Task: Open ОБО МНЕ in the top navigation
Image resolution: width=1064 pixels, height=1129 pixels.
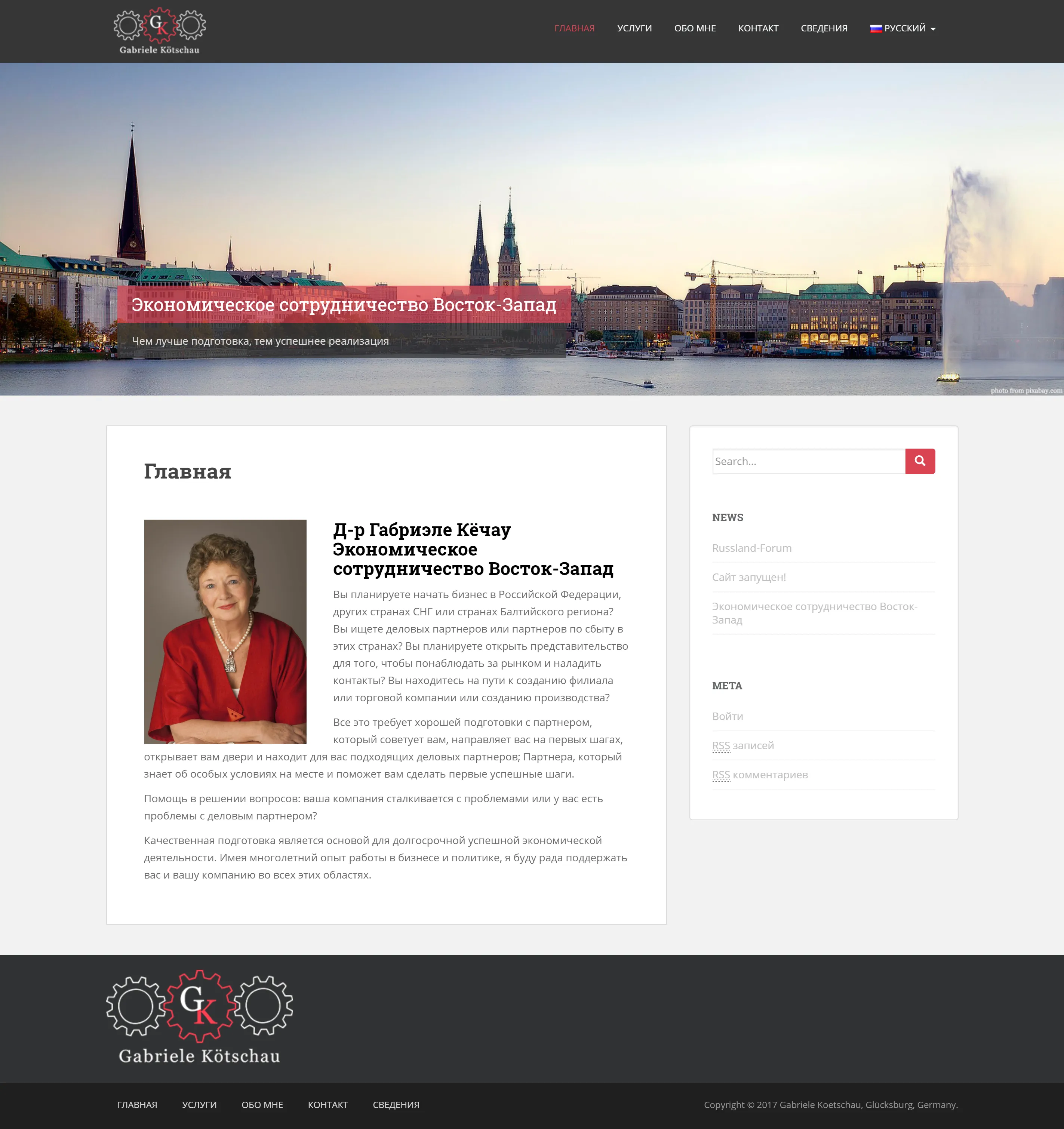Action: click(695, 28)
